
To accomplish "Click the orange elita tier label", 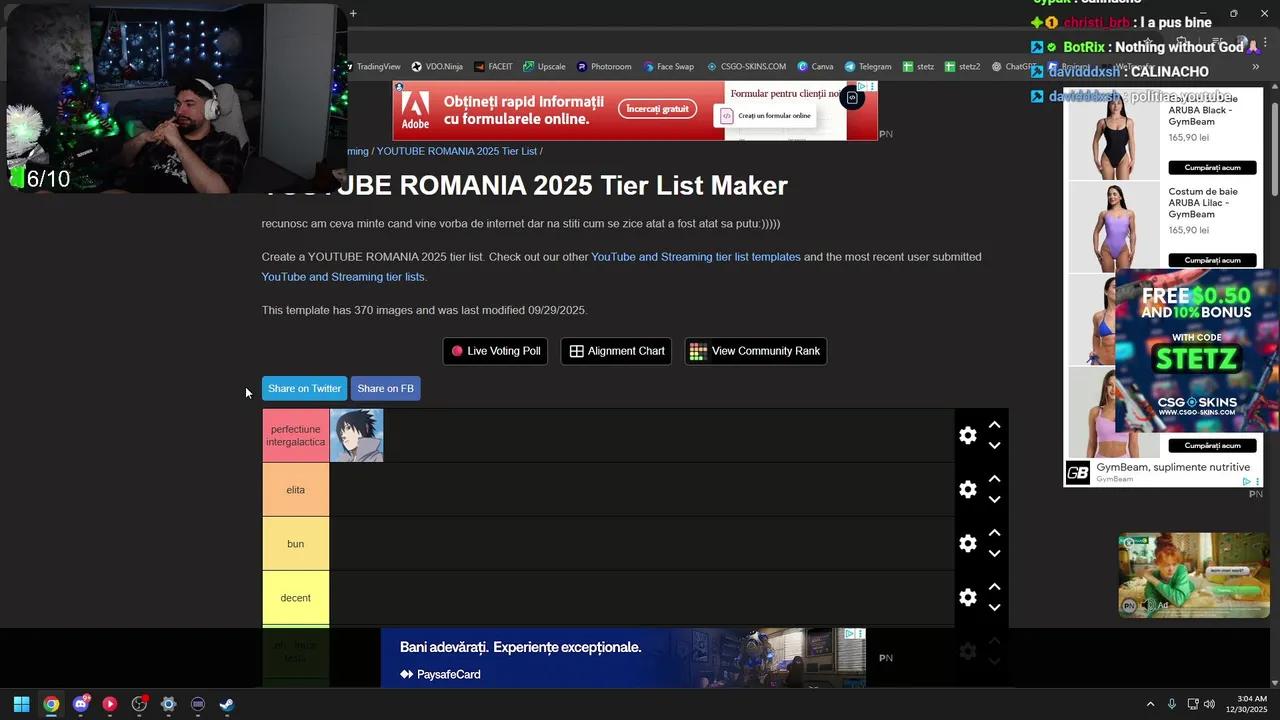I will point(295,489).
